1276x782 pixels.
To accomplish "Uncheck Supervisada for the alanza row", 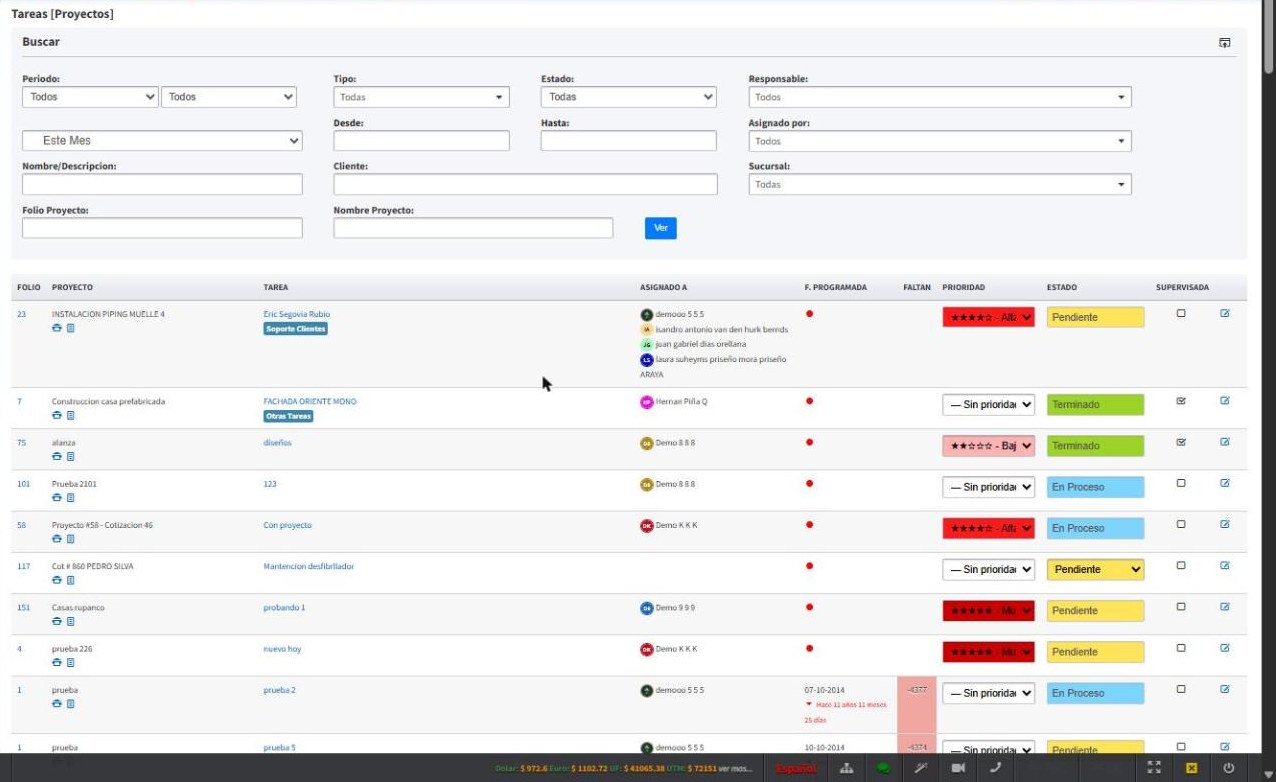I will [x=1181, y=441].
